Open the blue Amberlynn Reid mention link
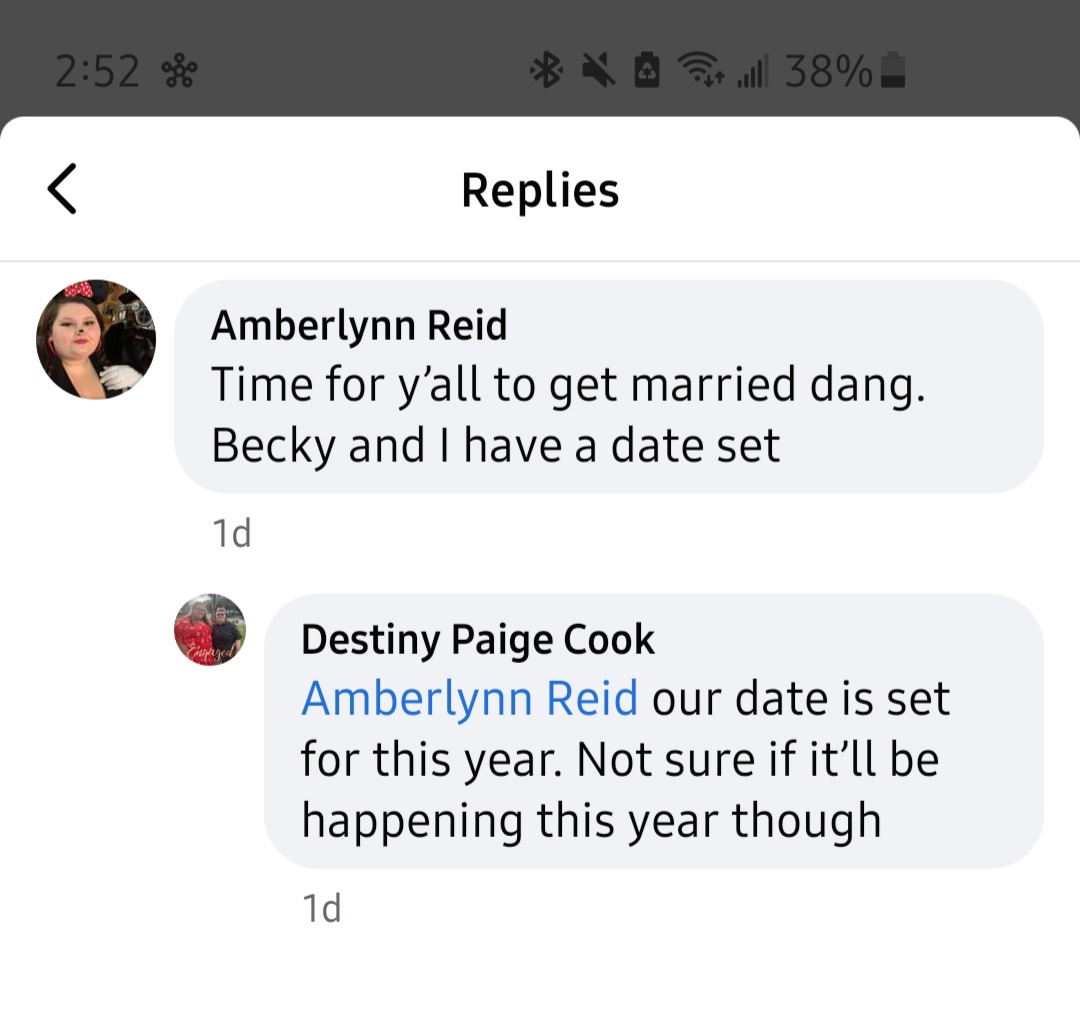1080x1031 pixels. click(x=470, y=698)
